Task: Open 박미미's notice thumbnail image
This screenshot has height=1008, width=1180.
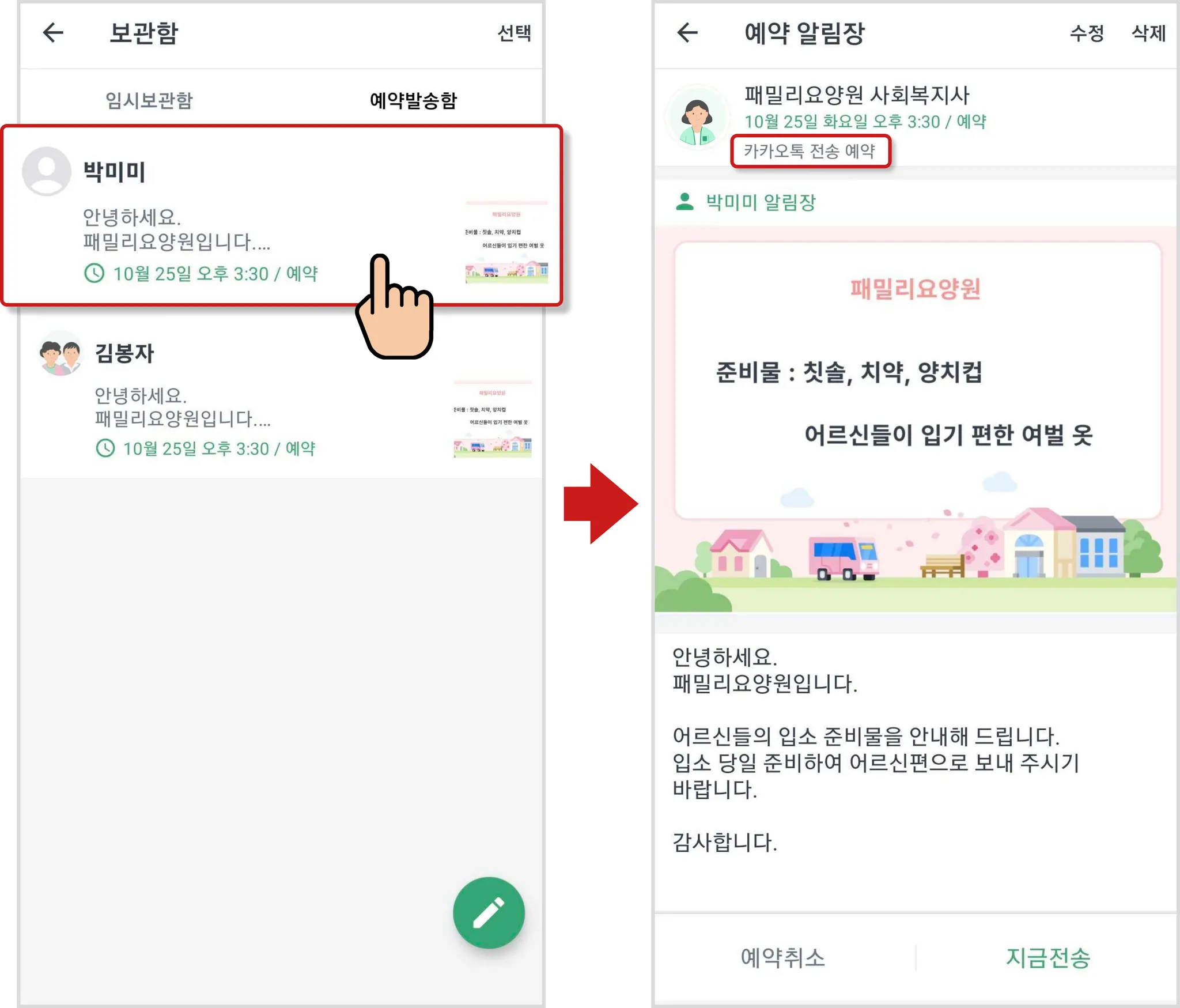Action: 506,243
